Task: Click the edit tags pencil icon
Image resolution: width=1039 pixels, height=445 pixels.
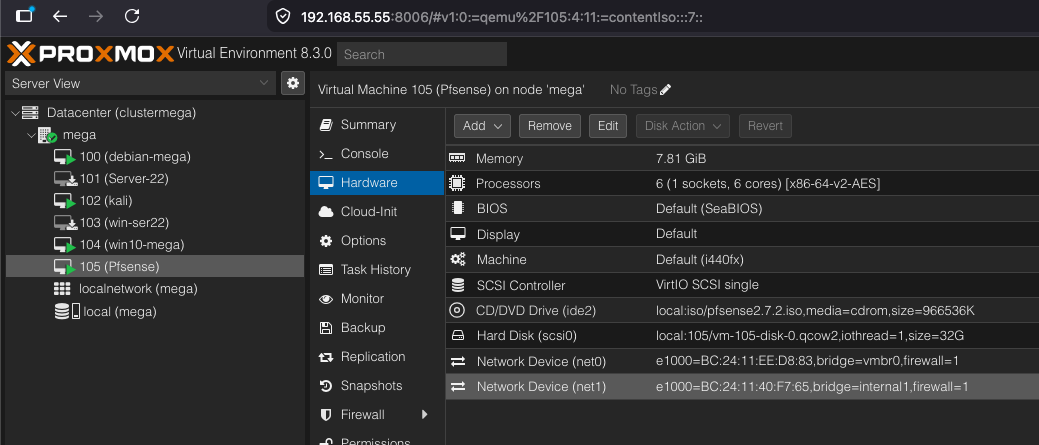Action: pos(665,89)
